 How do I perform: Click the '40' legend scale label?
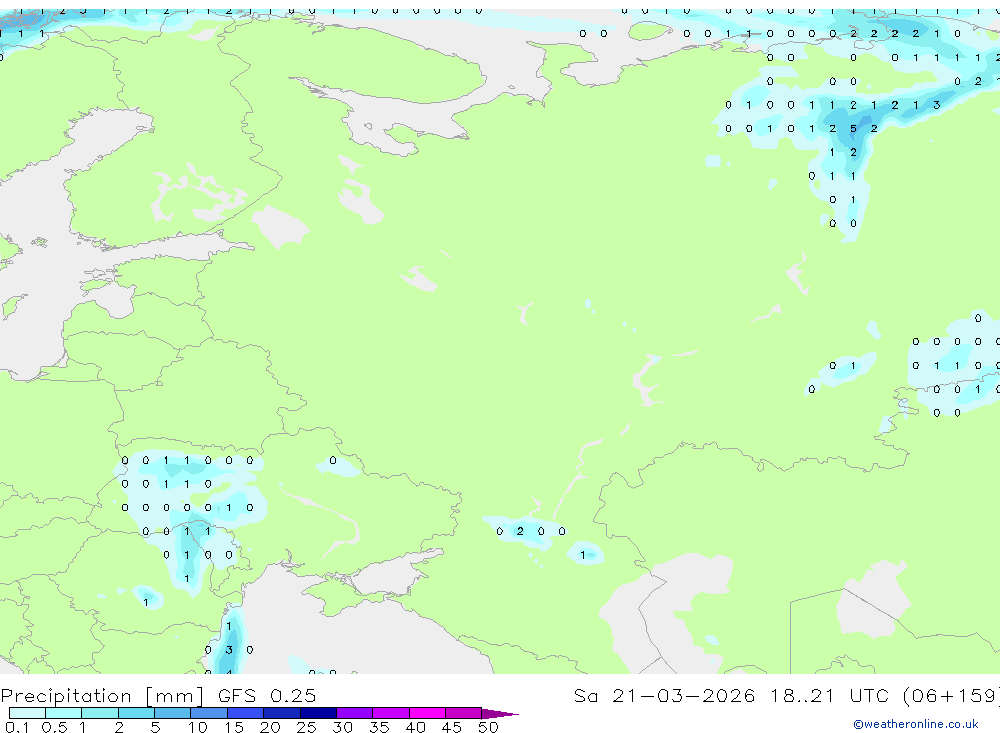tap(415, 727)
